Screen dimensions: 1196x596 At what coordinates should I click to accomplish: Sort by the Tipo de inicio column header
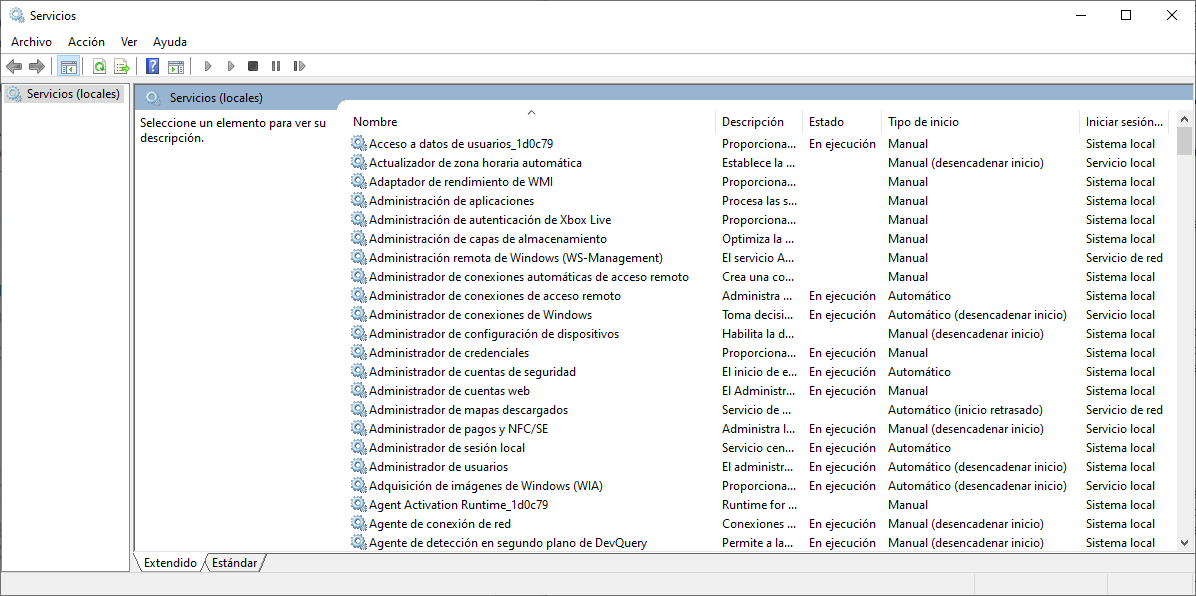point(981,121)
